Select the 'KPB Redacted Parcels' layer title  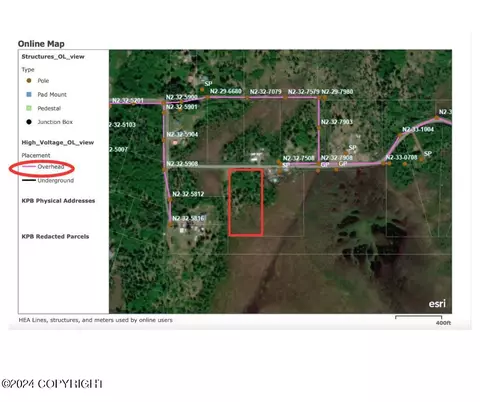click(55, 237)
